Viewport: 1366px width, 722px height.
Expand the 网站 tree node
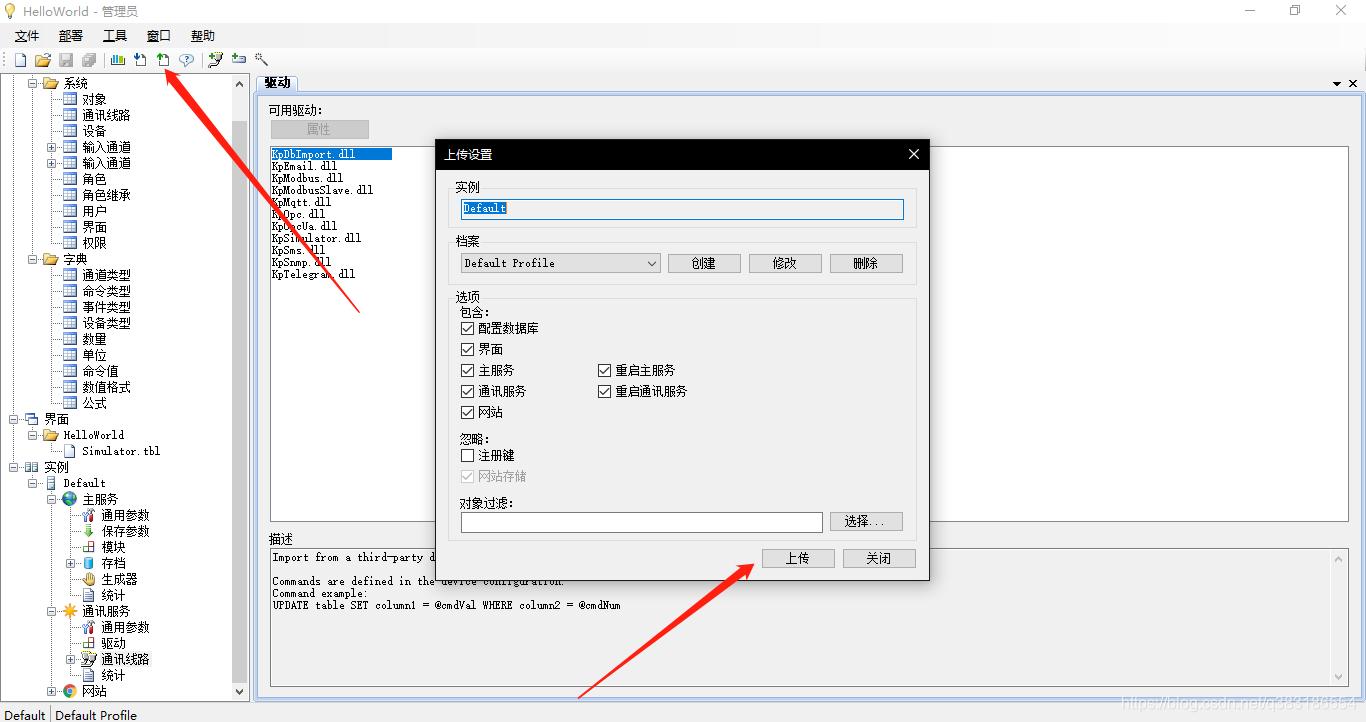tap(52, 691)
